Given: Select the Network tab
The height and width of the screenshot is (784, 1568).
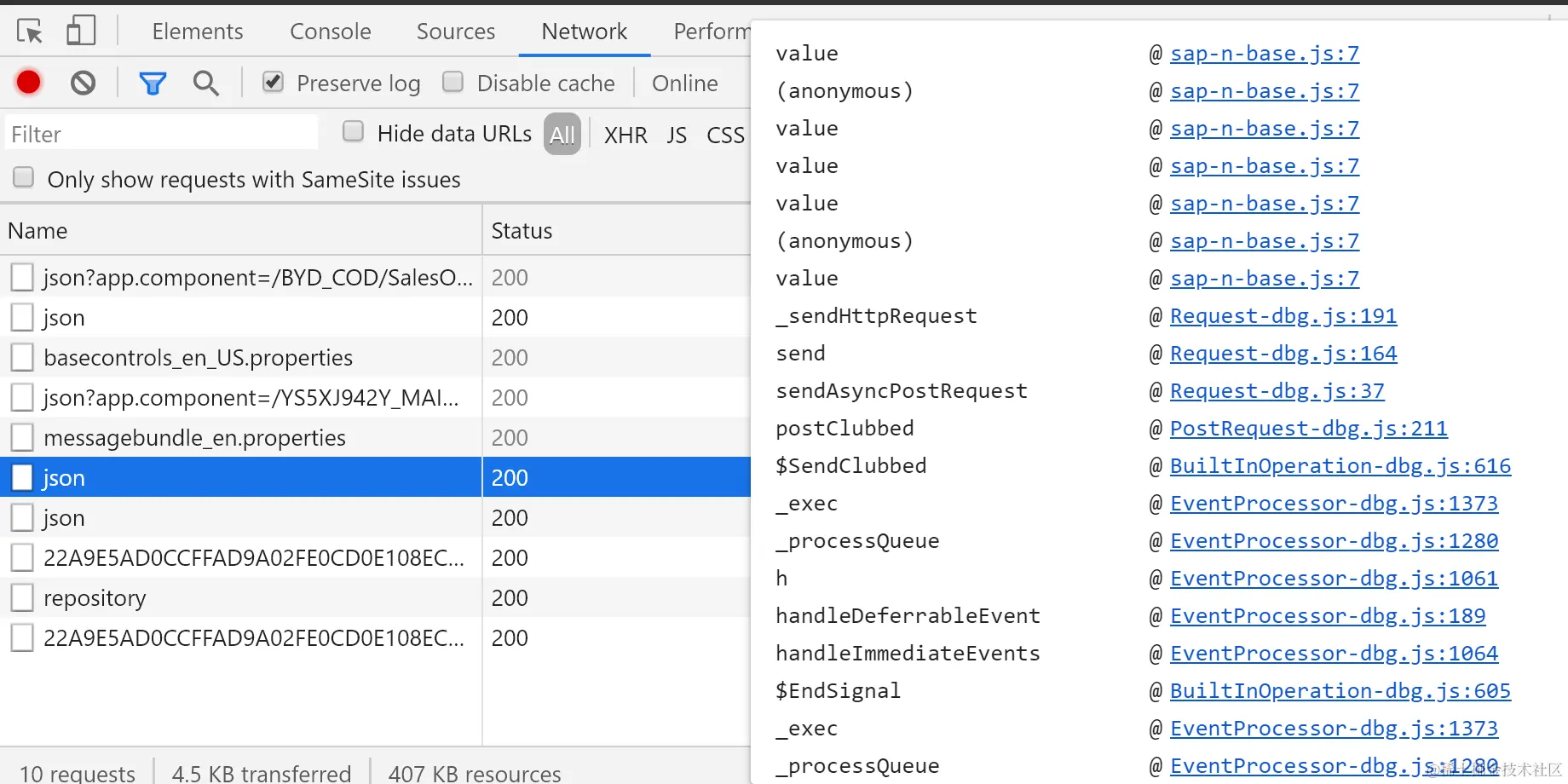Looking at the screenshot, I should tap(585, 32).
